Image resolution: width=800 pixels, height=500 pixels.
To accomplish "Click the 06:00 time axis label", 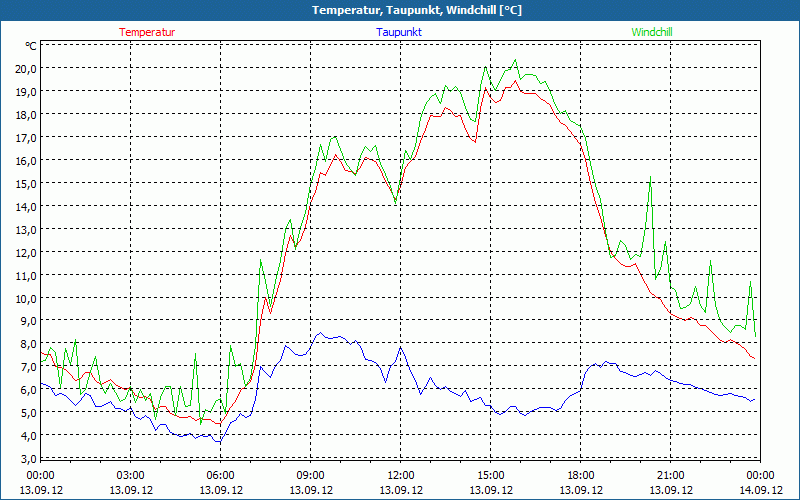I will tap(220, 476).
